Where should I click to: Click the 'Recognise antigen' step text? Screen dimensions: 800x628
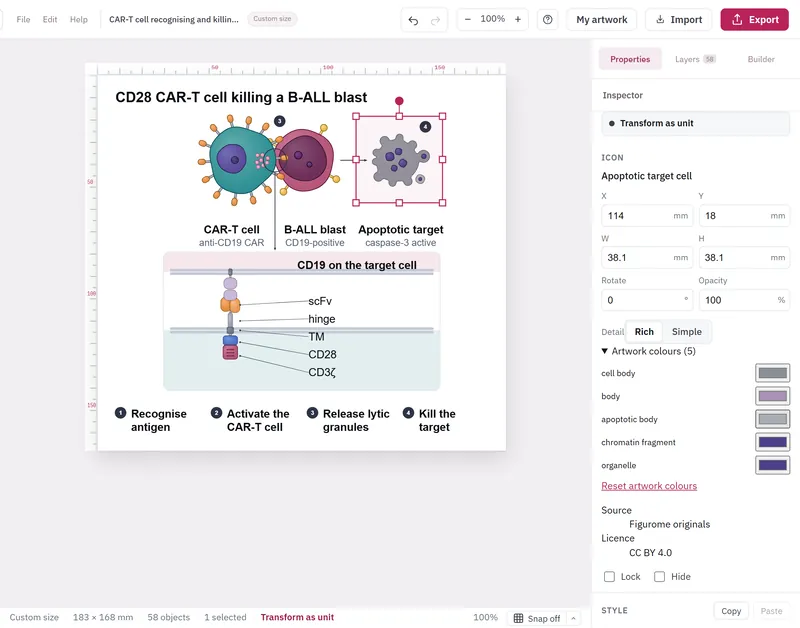click(x=158, y=420)
